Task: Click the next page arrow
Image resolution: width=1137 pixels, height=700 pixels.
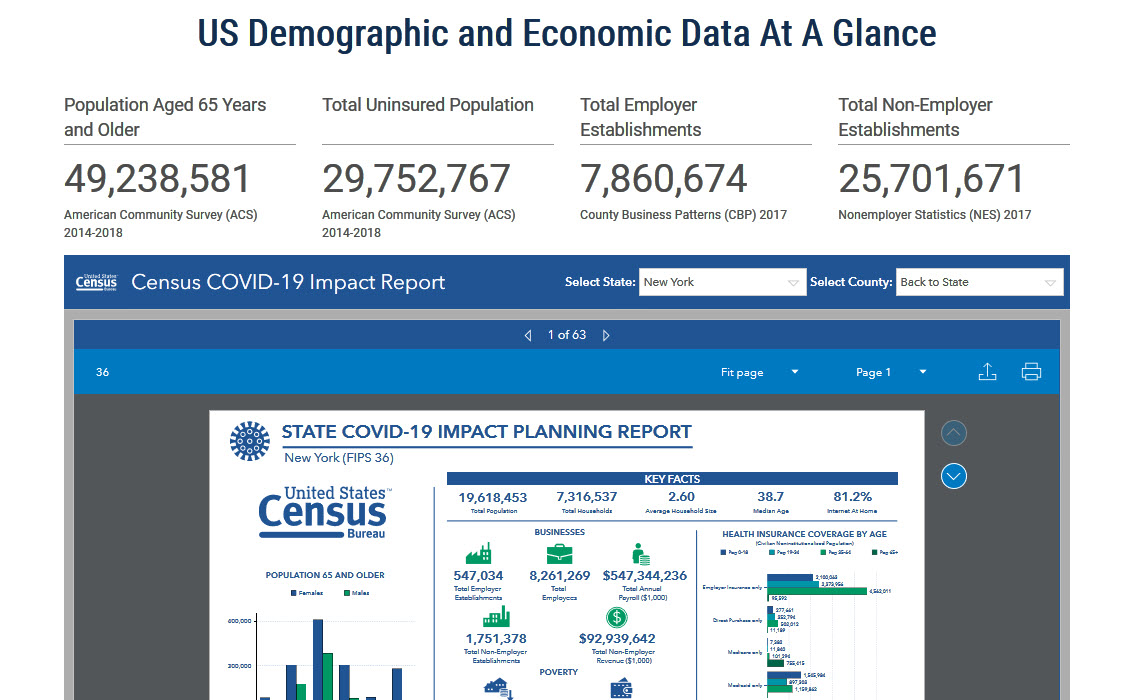Action: point(605,335)
